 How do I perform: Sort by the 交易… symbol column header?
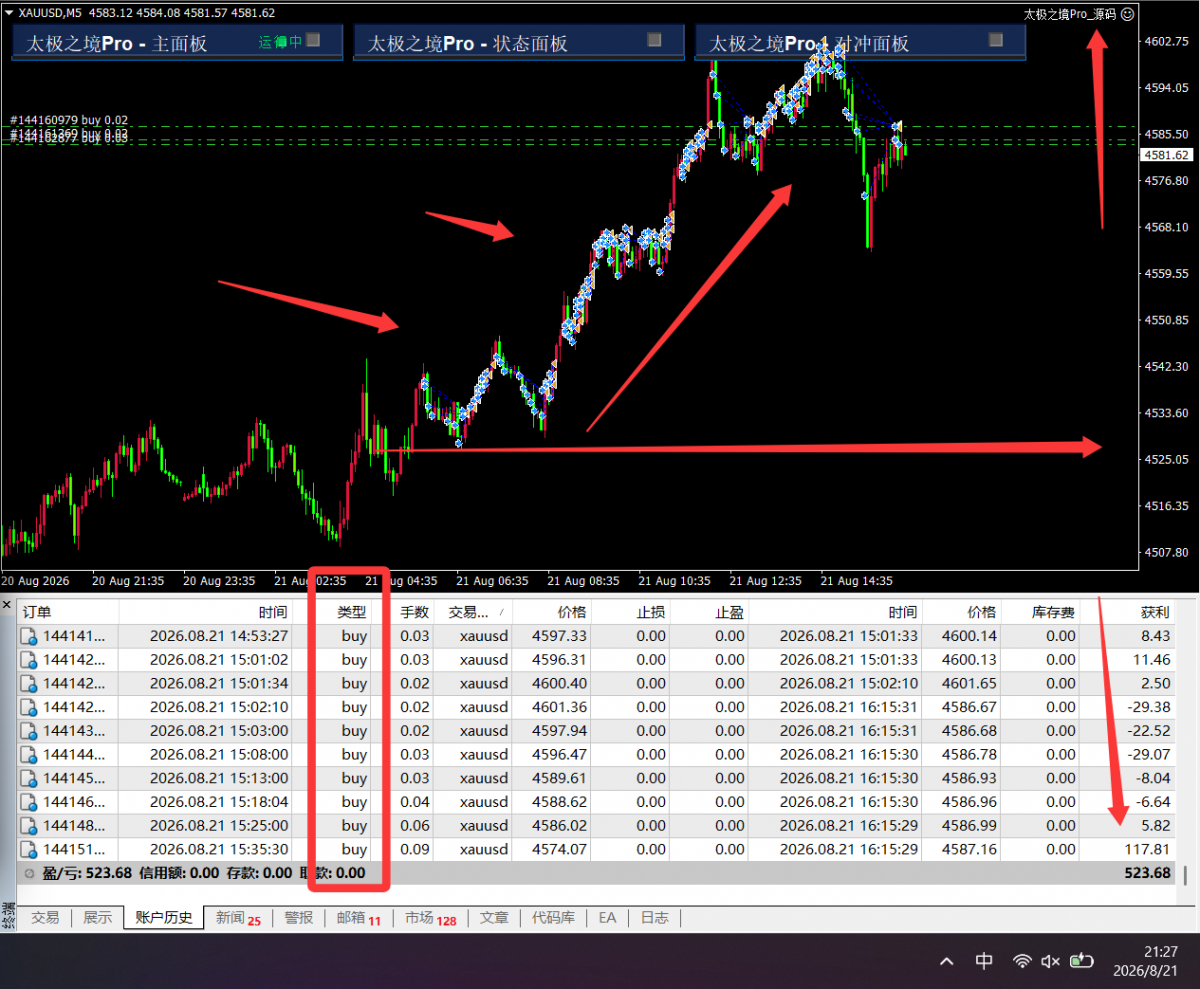click(472, 612)
